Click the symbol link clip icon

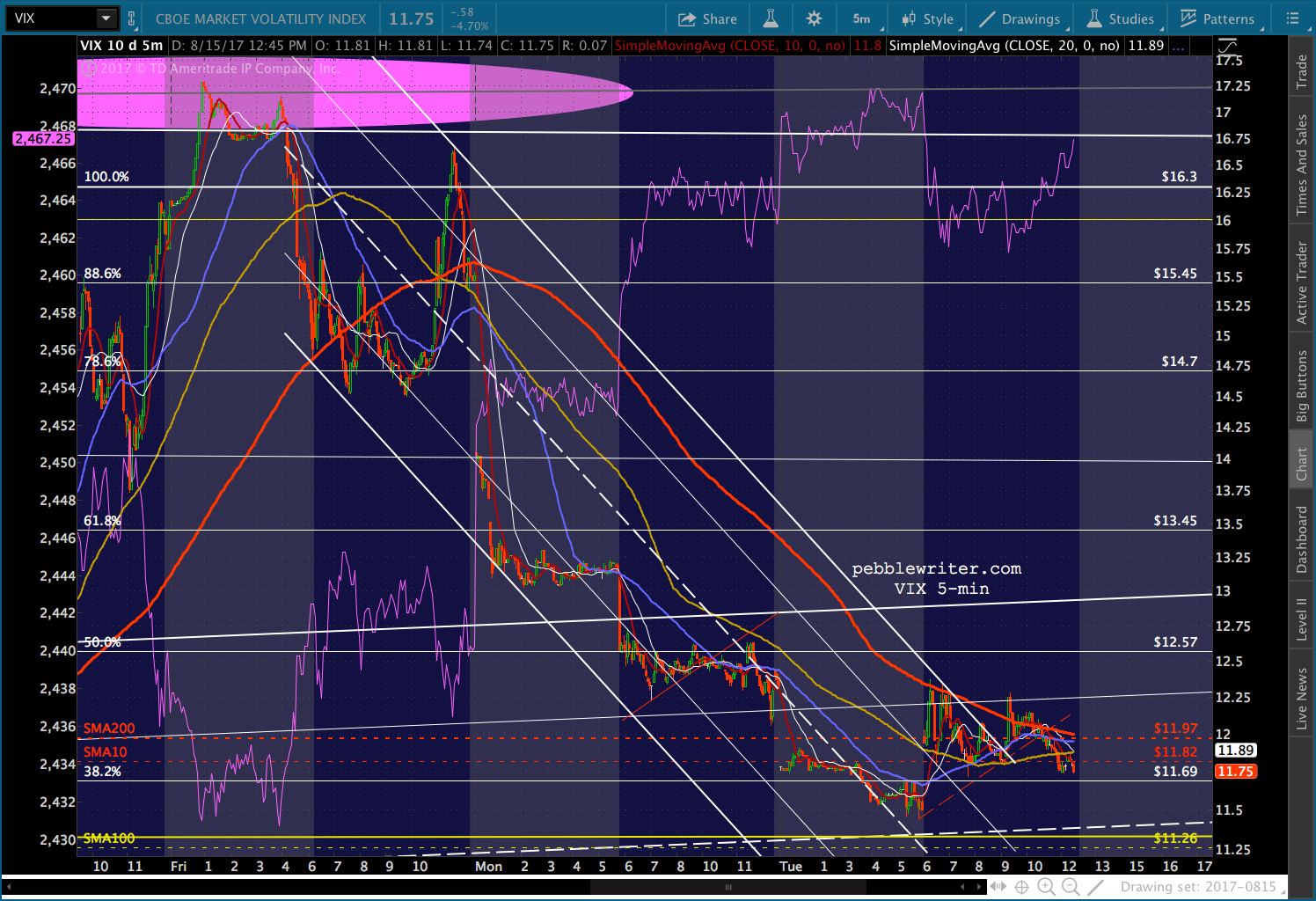tap(132, 18)
